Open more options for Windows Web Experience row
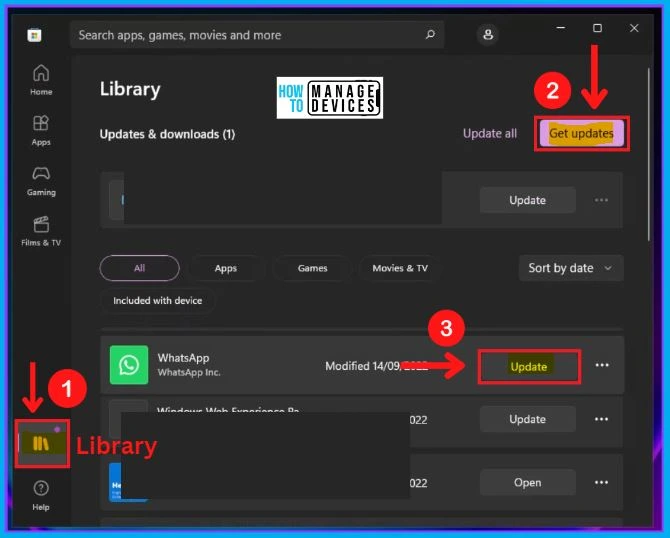Viewport: 670px width, 538px height. point(601,419)
